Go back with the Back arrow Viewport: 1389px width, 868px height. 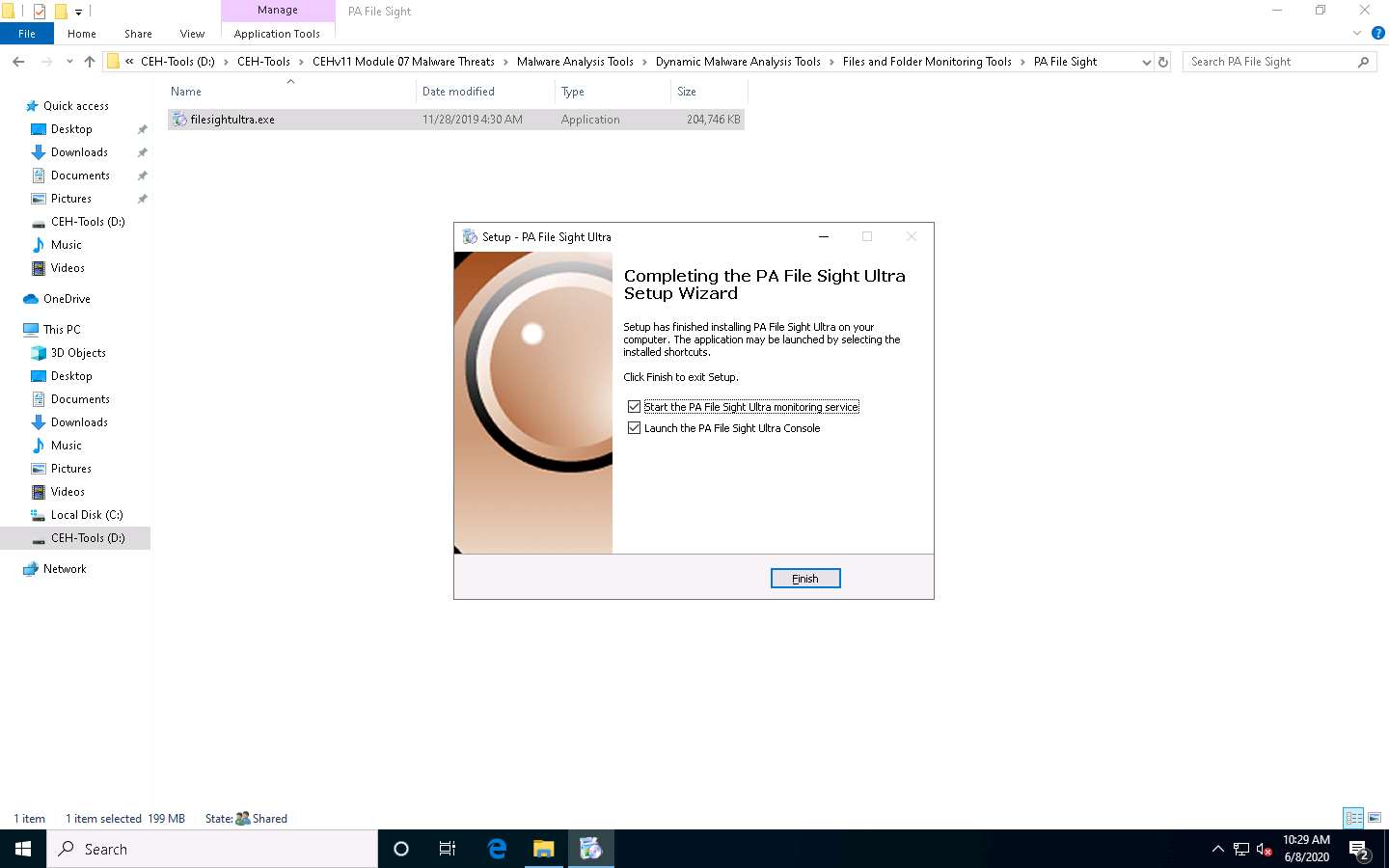point(18,62)
